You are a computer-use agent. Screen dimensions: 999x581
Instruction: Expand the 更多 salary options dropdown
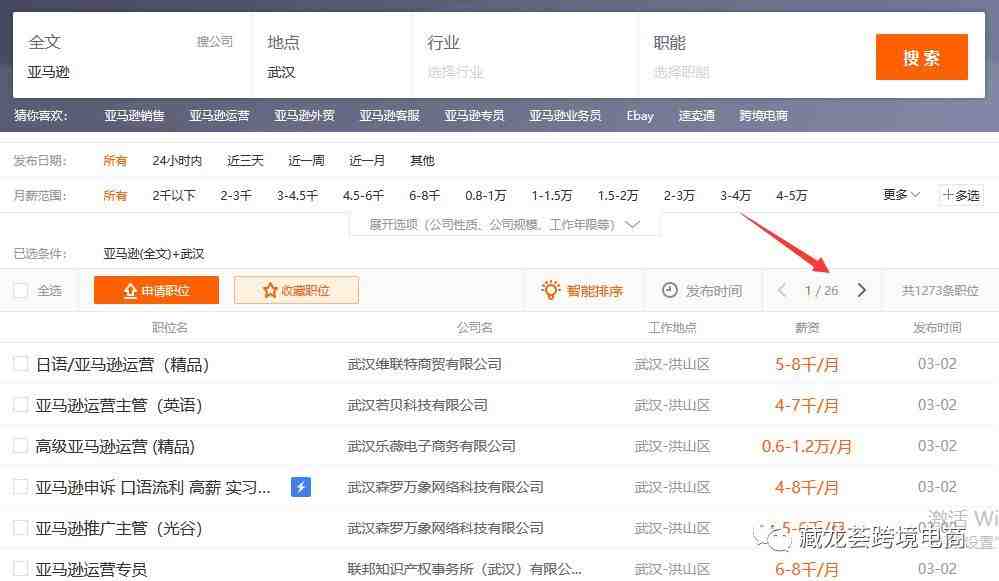pyautogui.click(x=901, y=194)
